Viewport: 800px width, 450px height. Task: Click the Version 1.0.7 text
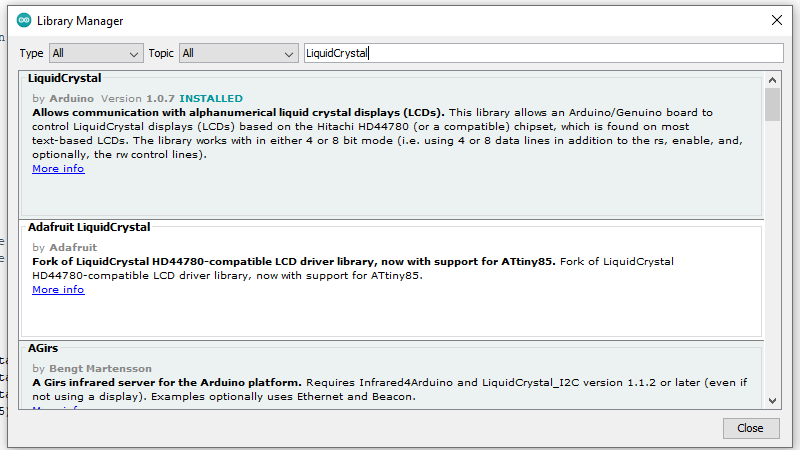(138, 98)
